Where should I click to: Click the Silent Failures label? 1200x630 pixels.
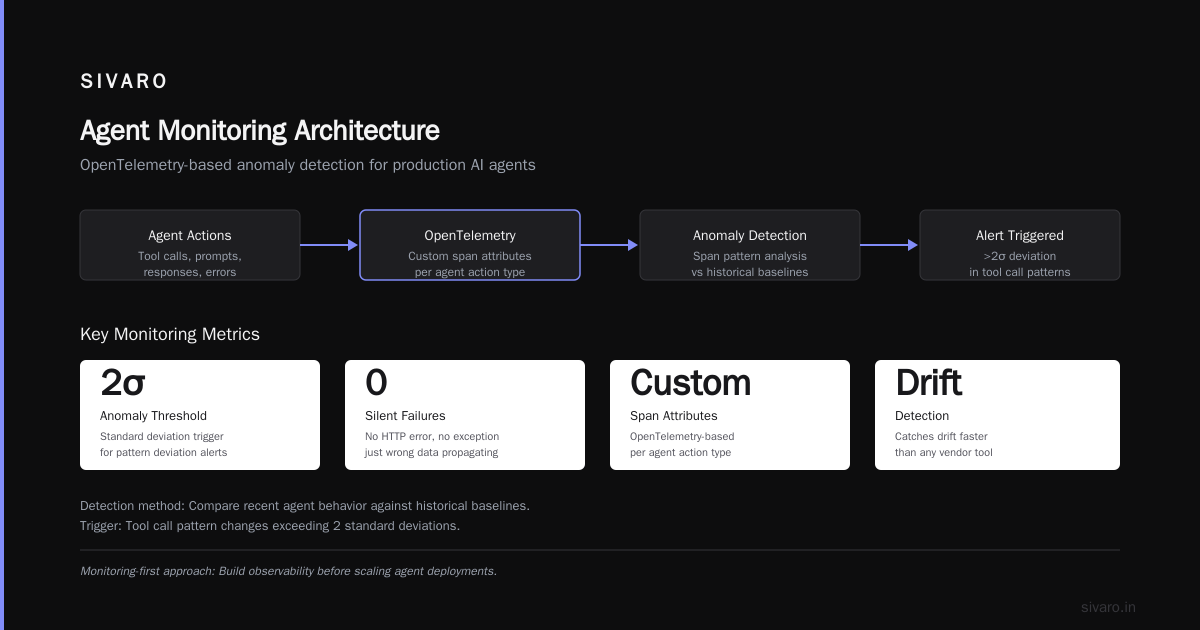(405, 416)
